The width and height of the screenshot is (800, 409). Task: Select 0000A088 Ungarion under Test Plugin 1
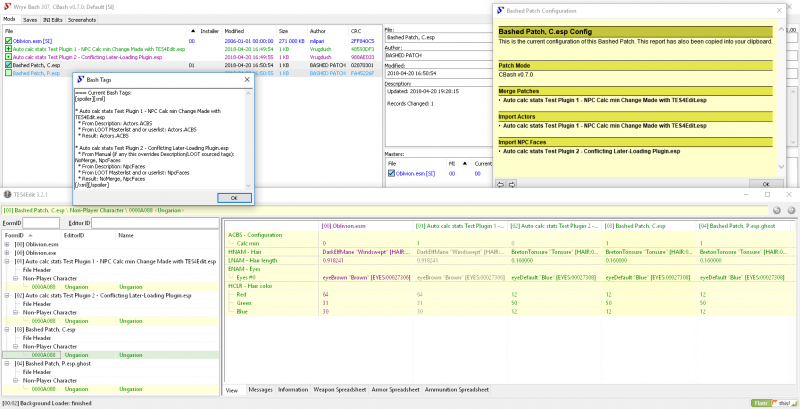[x=110, y=287]
